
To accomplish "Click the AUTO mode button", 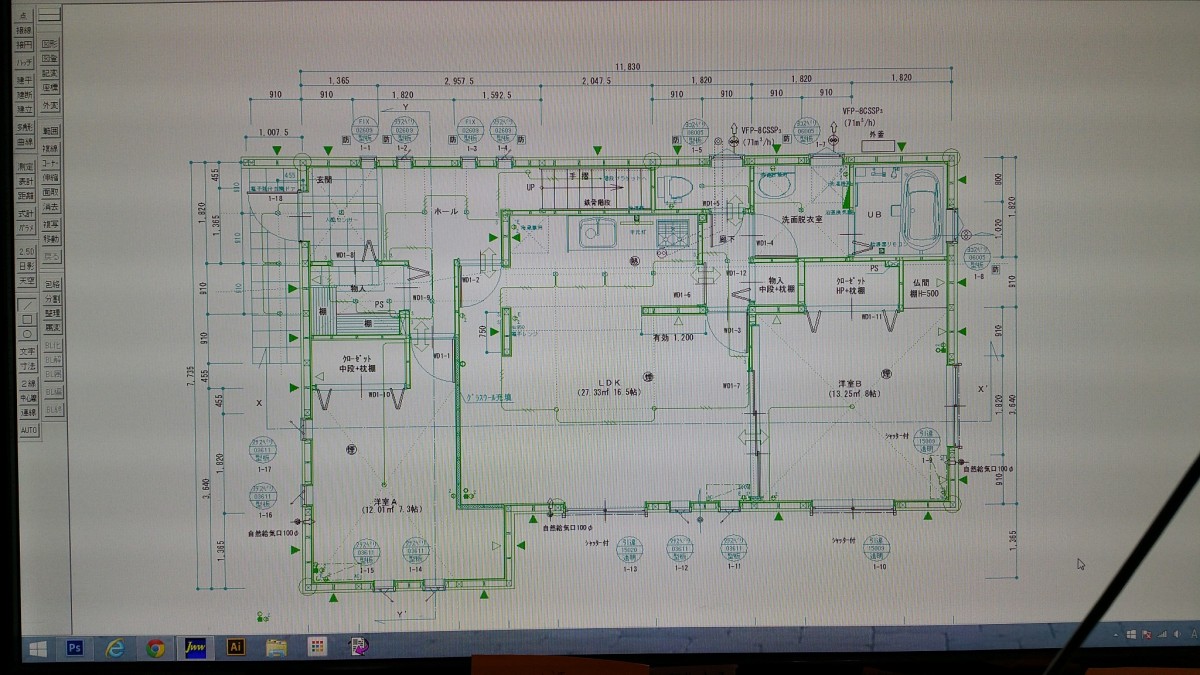I will coord(27,429).
